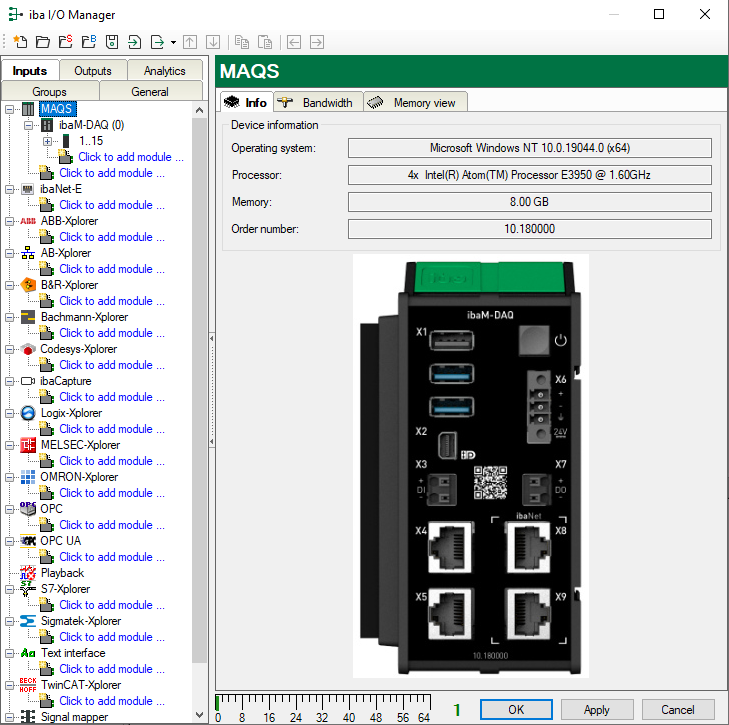
Task: Collapse the ibaM-DAQ (0) tree node
Action: pos(28,125)
